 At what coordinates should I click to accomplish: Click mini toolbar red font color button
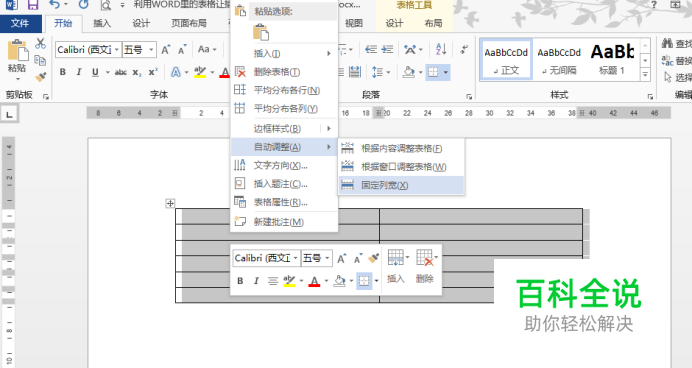314,281
